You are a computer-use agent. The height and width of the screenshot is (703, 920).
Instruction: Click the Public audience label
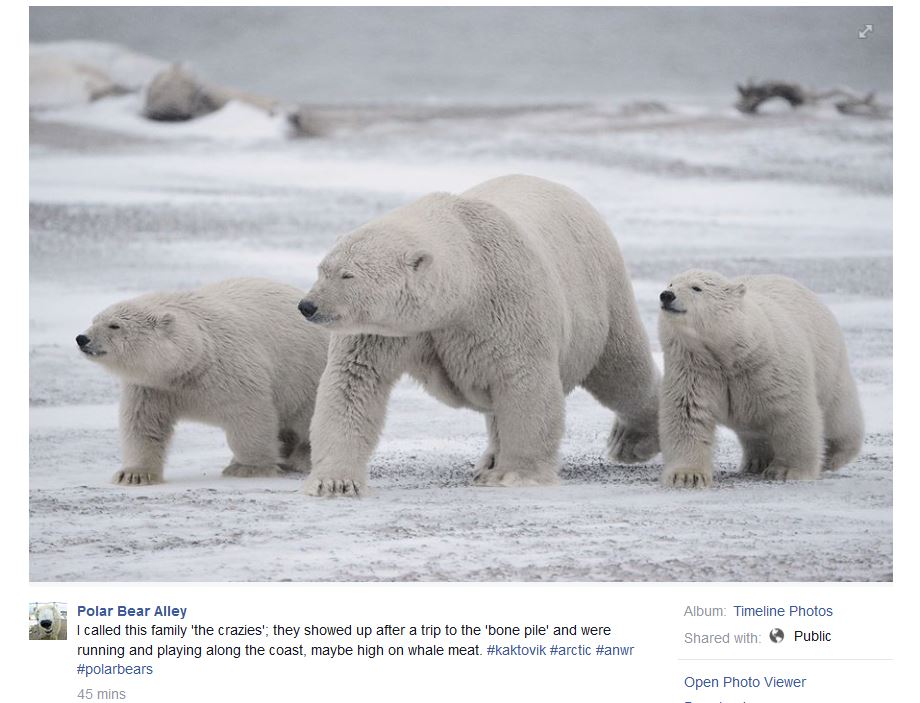pos(812,636)
